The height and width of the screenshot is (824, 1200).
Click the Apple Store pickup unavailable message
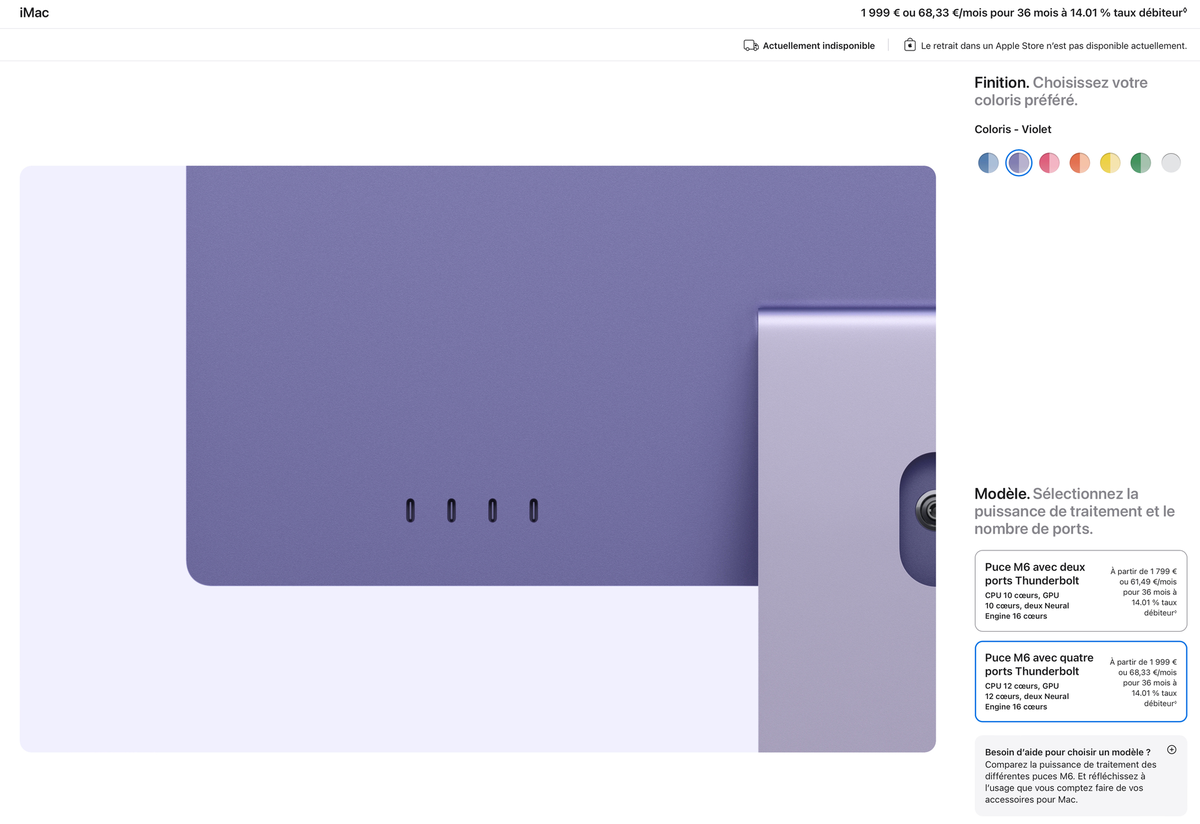(1054, 46)
